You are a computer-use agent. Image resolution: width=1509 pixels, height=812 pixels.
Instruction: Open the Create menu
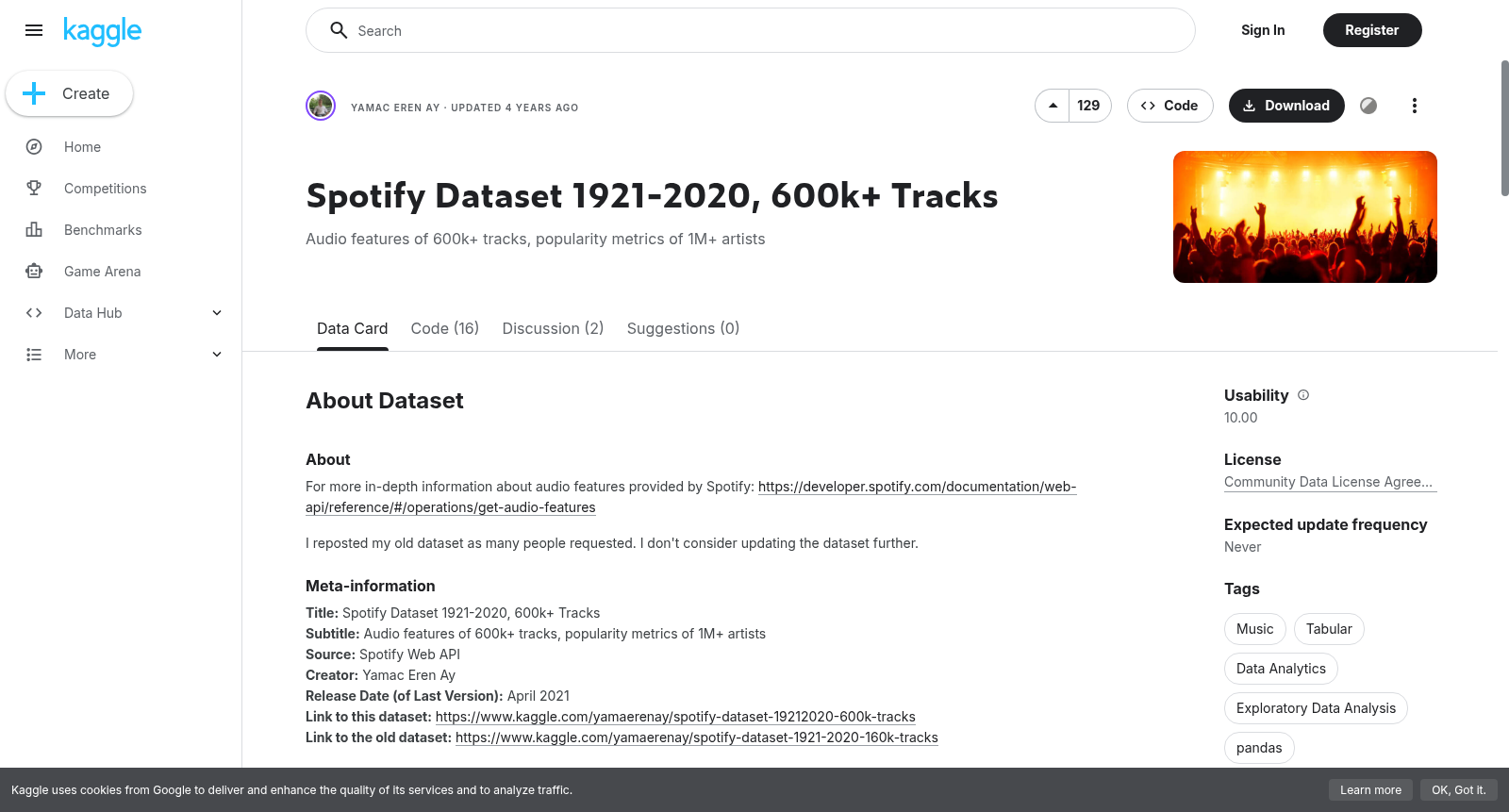70,93
